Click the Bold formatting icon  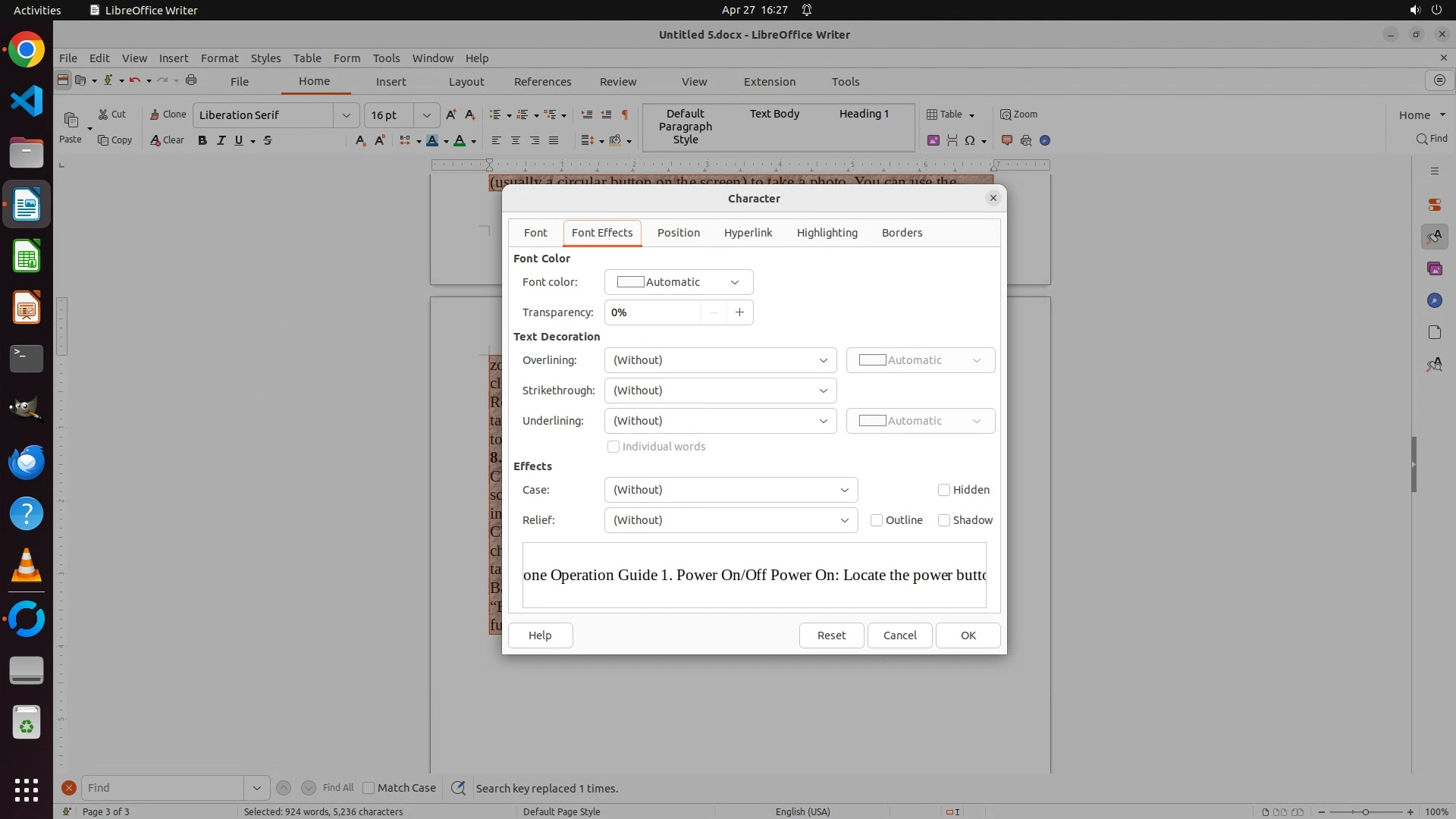click(x=202, y=140)
